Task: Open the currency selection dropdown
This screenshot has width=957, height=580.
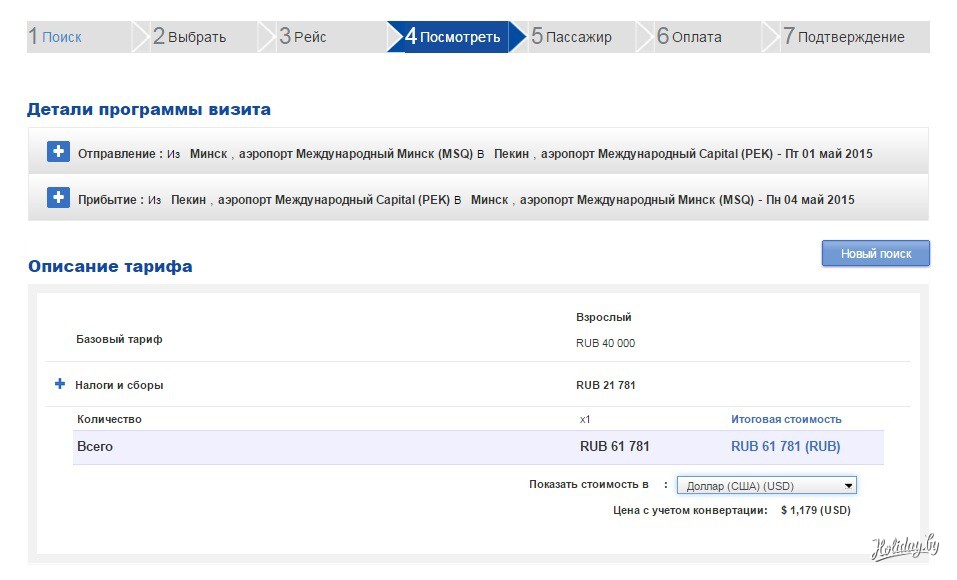Action: pos(766,486)
